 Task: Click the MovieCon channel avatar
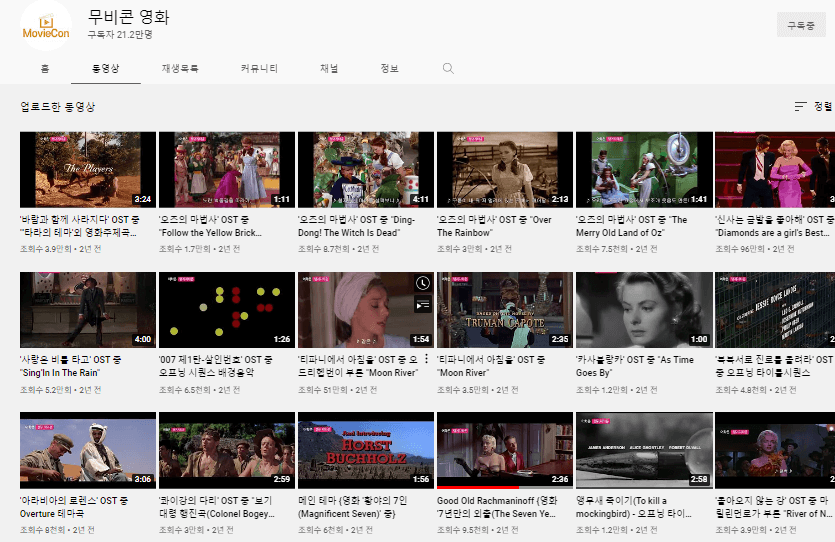click(x=46, y=24)
